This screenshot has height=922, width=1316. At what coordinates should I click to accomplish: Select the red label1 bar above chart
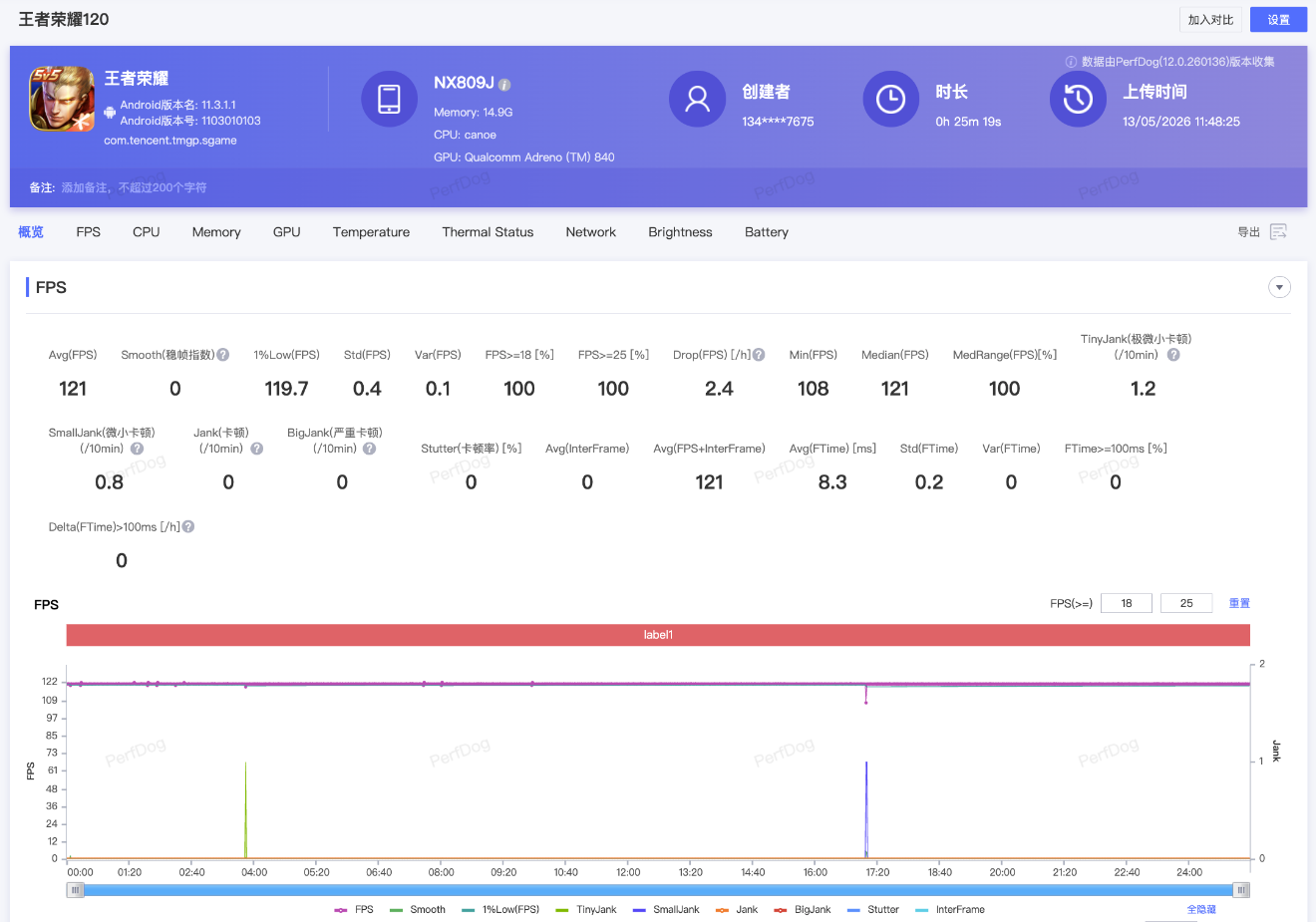tap(658, 635)
